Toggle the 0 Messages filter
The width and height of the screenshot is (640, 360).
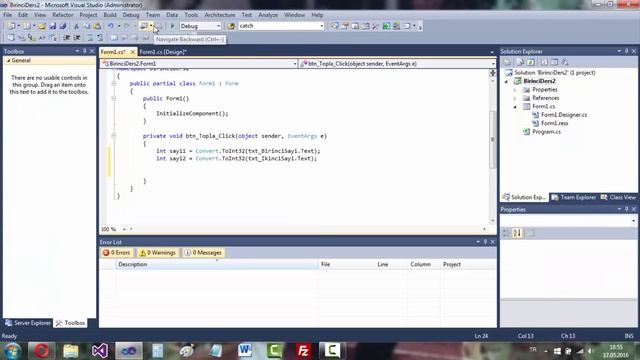(x=203, y=253)
